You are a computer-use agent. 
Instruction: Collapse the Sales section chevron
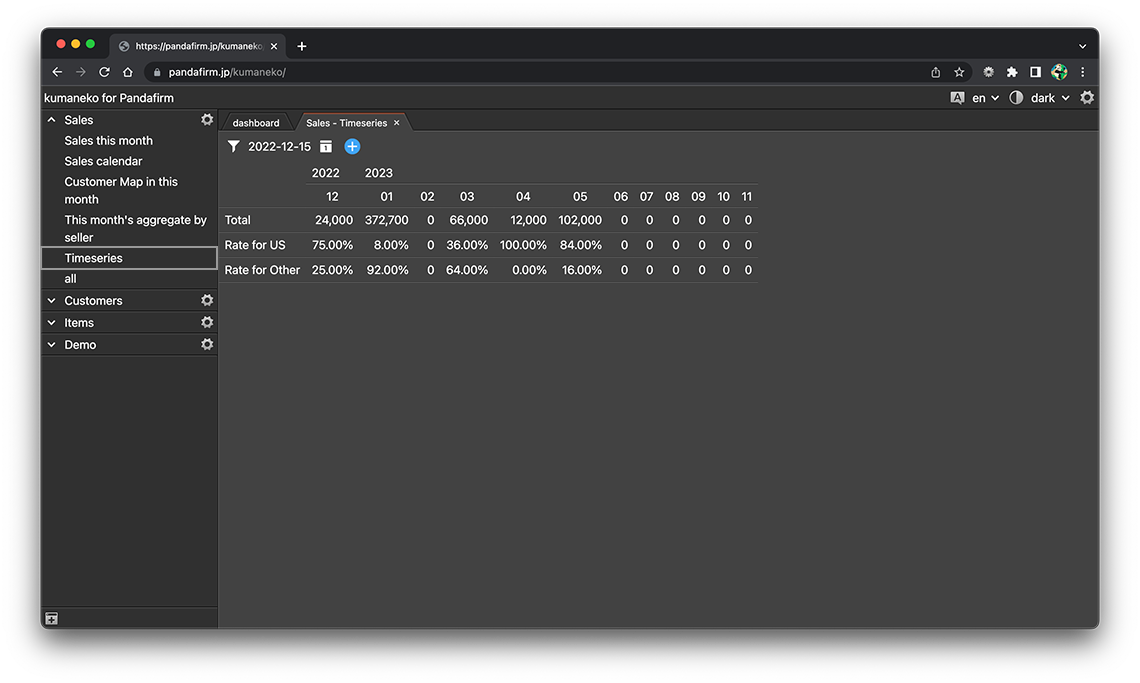[52, 120]
